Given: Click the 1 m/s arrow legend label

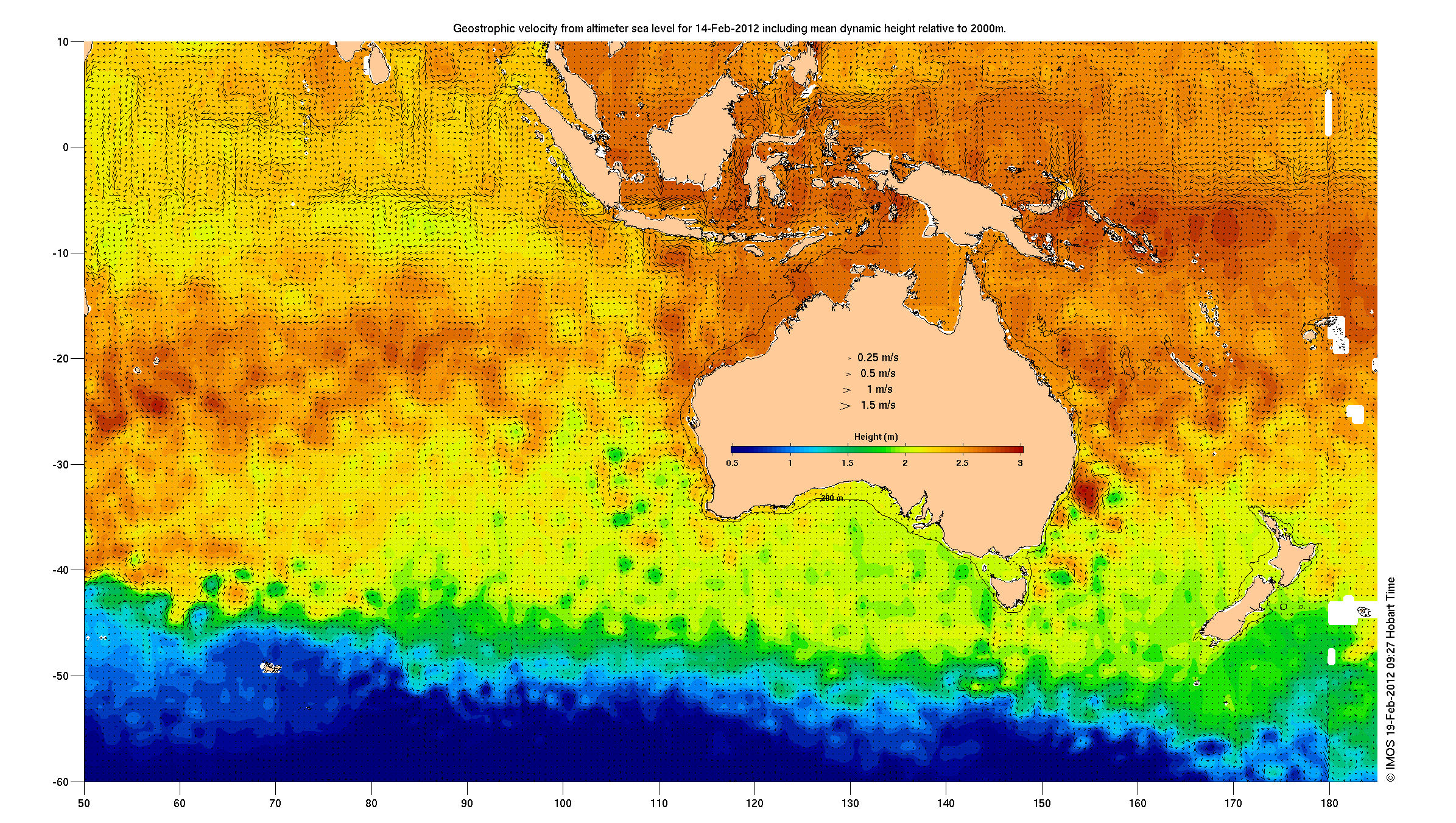Looking at the screenshot, I should 879,389.
